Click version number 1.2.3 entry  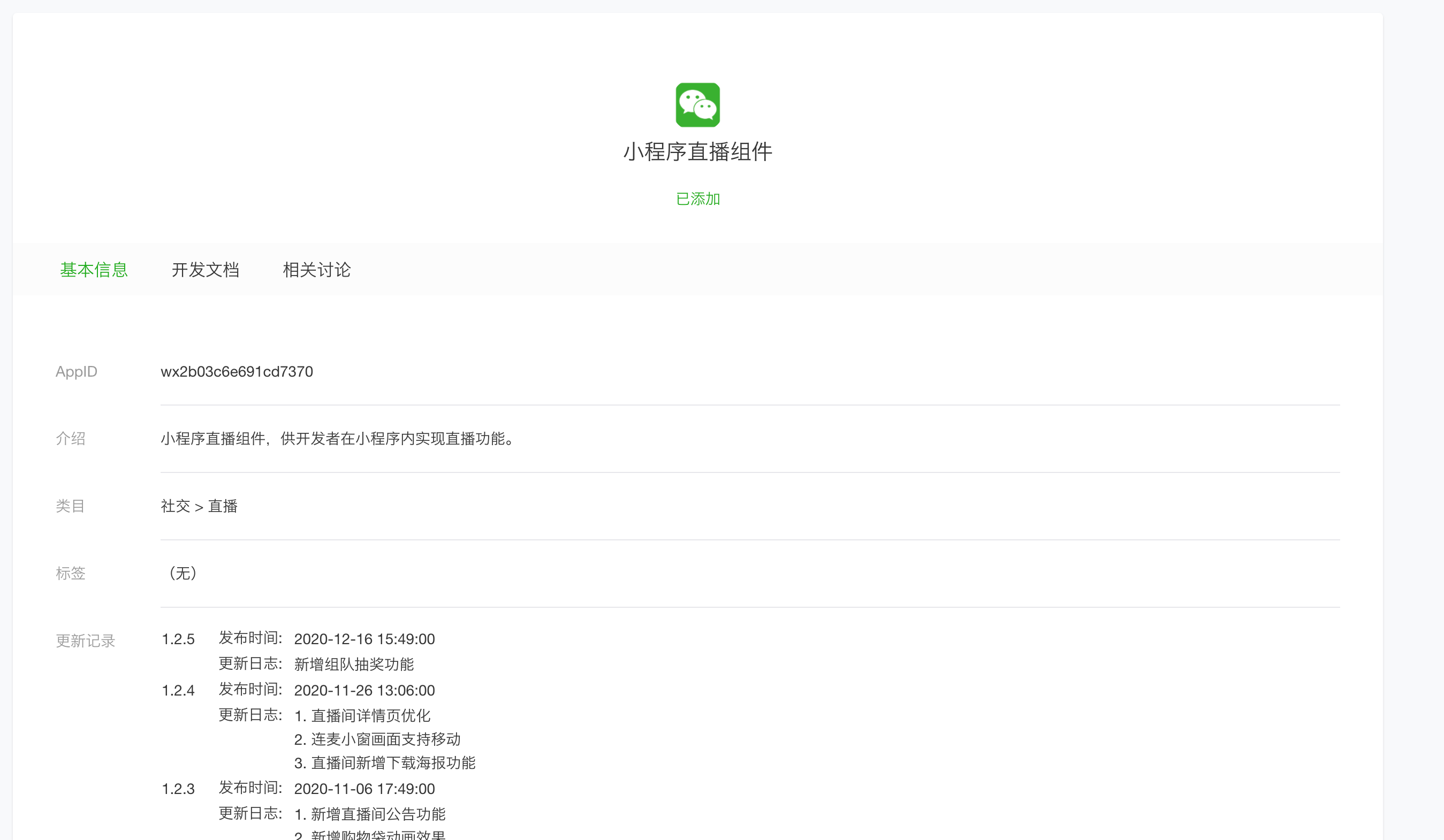[178, 789]
